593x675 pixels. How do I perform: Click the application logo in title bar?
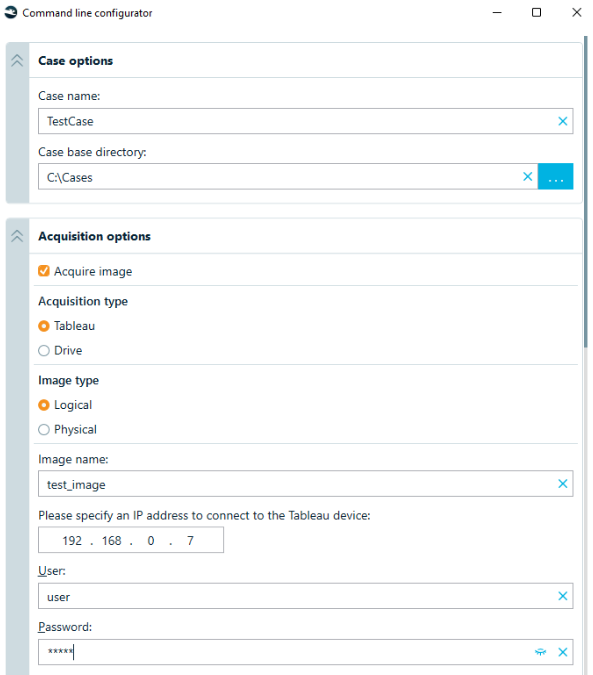point(11,12)
